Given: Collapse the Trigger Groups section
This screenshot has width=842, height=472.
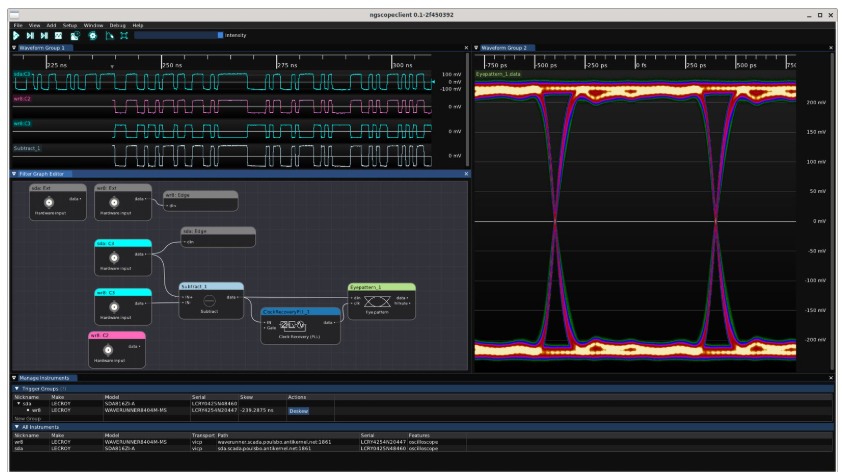Looking at the screenshot, I should [15, 388].
